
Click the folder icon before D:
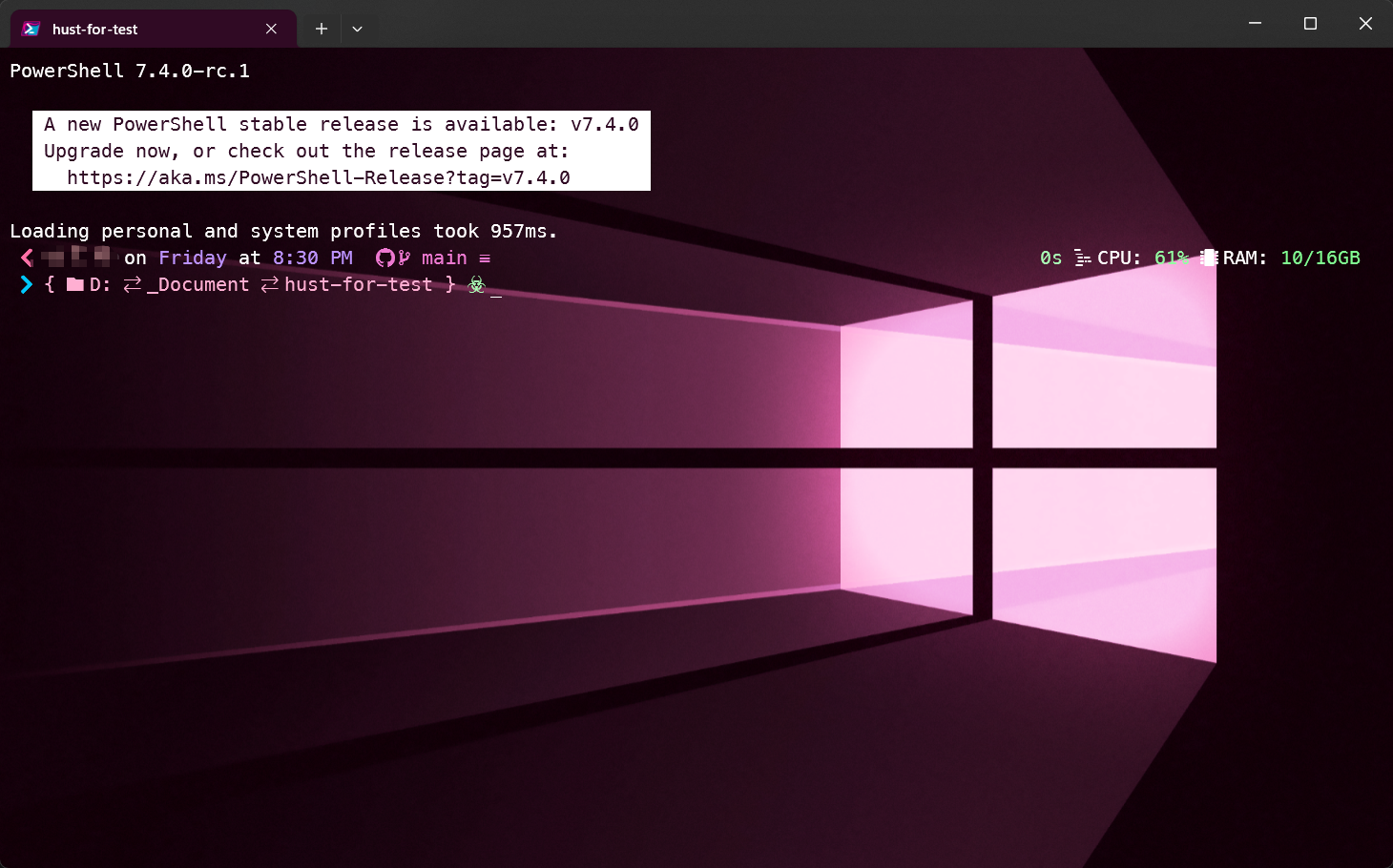(x=75, y=284)
